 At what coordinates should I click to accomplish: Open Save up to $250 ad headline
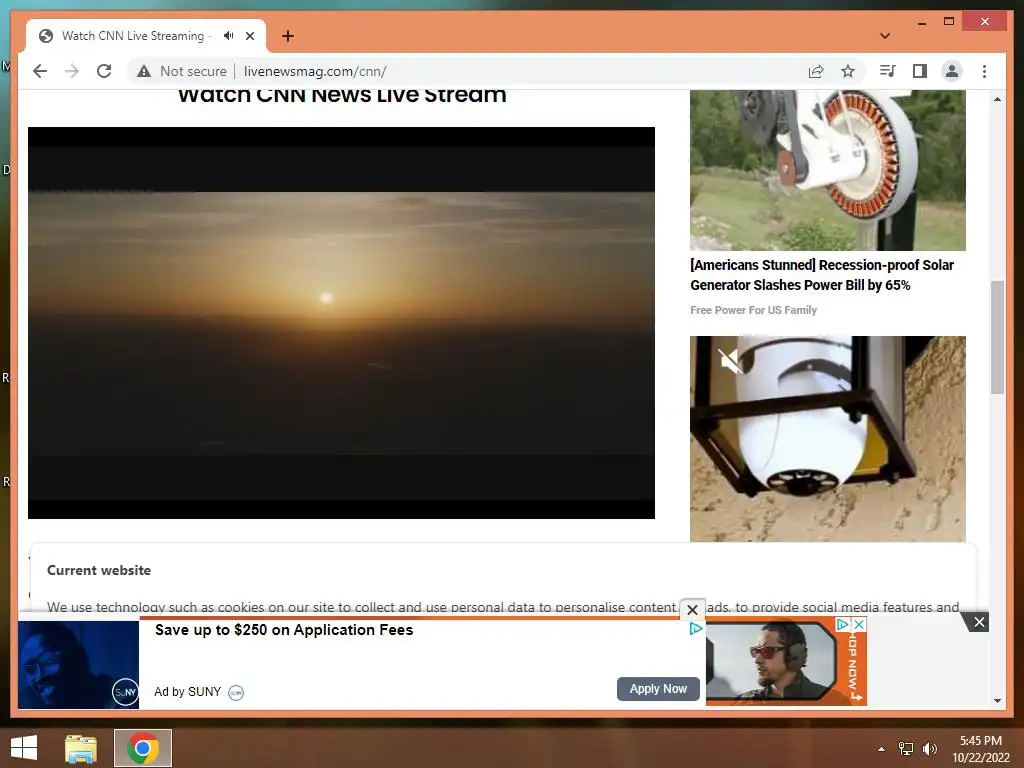pyautogui.click(x=284, y=630)
